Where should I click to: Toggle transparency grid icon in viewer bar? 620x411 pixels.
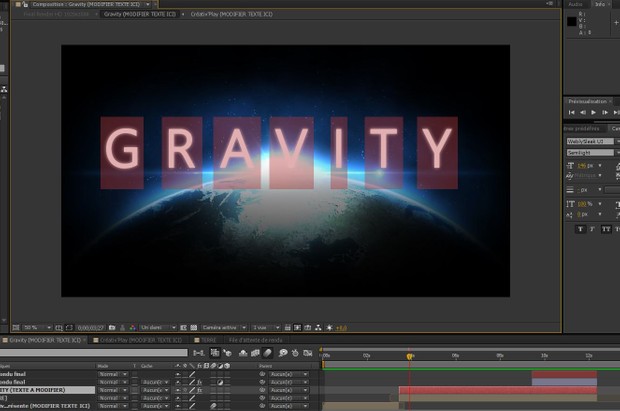pyautogui.click(x=194, y=328)
